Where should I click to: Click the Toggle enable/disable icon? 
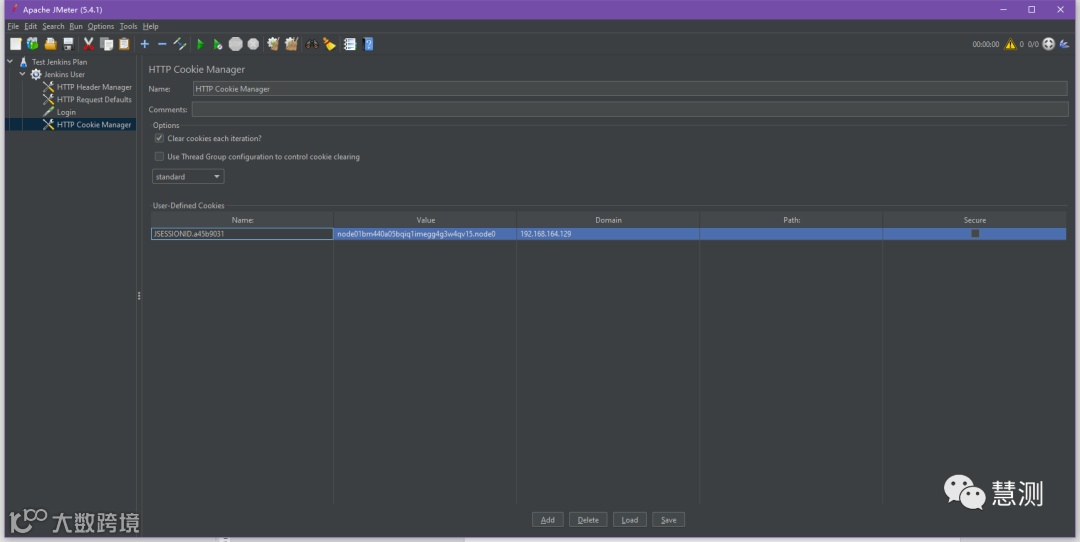pos(180,44)
